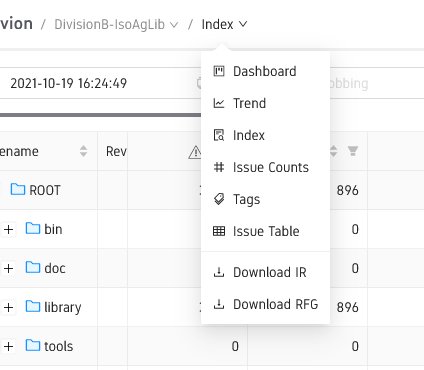
Task: Click the library folder icon
Action: (33, 306)
